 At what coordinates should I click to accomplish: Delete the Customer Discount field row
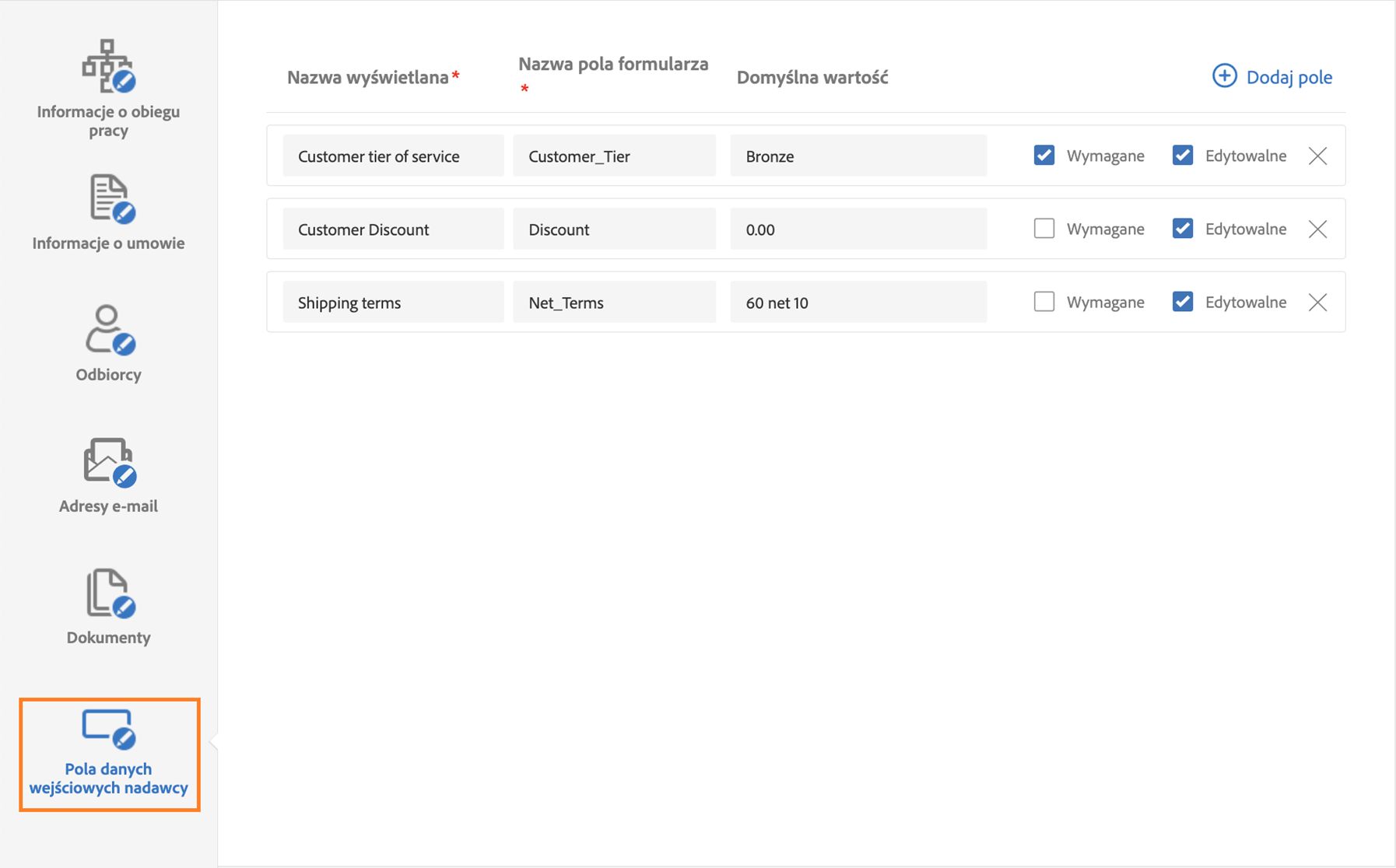pyautogui.click(x=1317, y=229)
